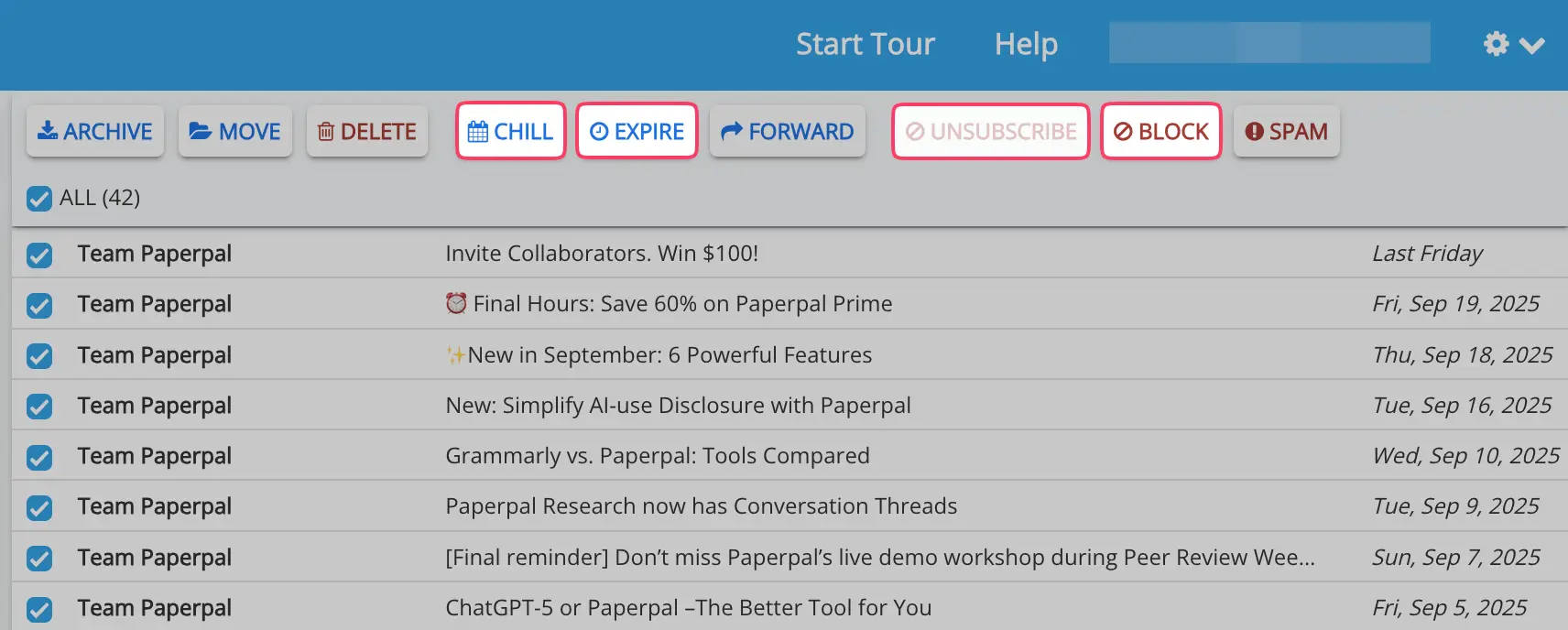This screenshot has height=630, width=1568.
Task: Click the Move folder icon
Action: click(201, 131)
